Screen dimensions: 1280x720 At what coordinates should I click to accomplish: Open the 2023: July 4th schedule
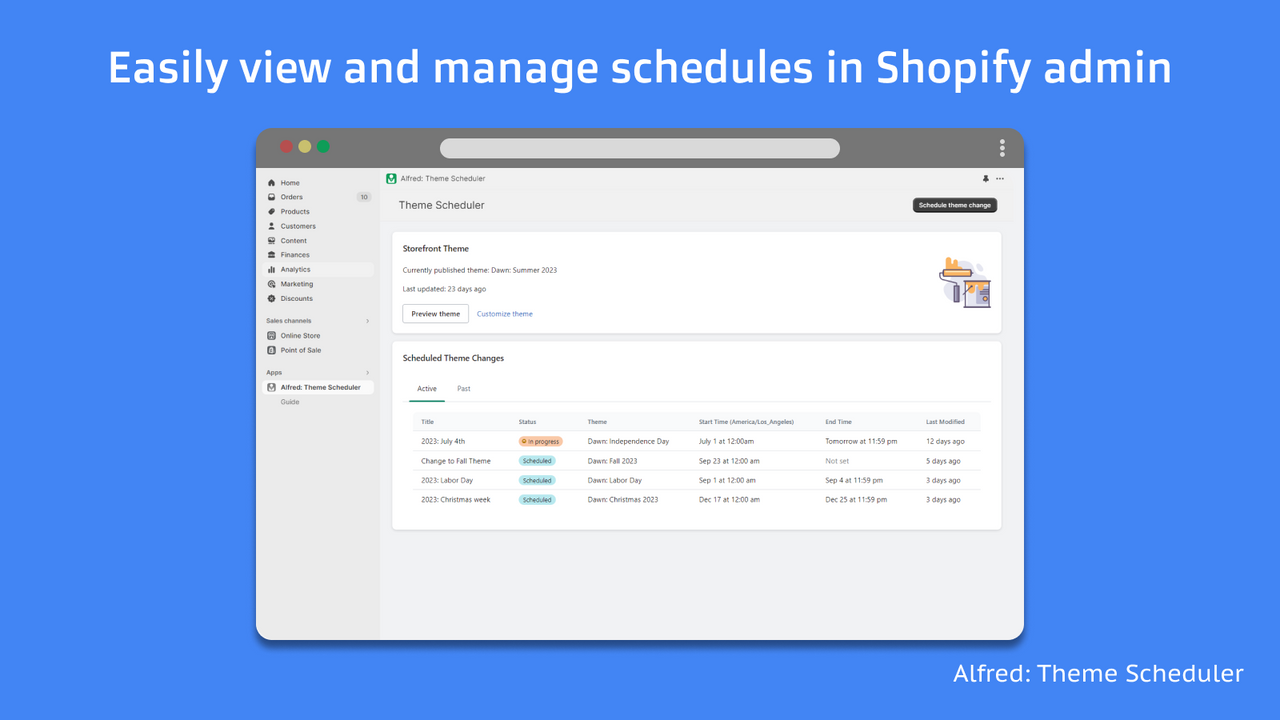(x=443, y=441)
